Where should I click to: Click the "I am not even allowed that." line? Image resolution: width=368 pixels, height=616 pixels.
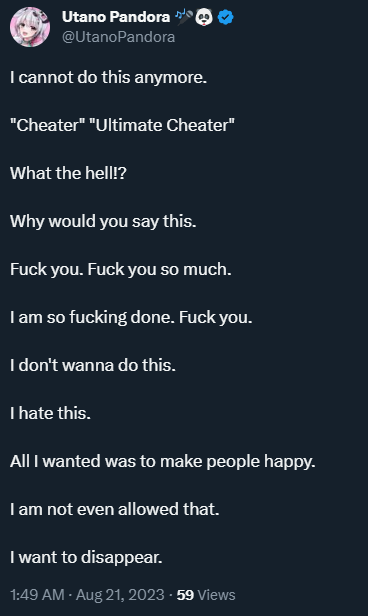115,509
